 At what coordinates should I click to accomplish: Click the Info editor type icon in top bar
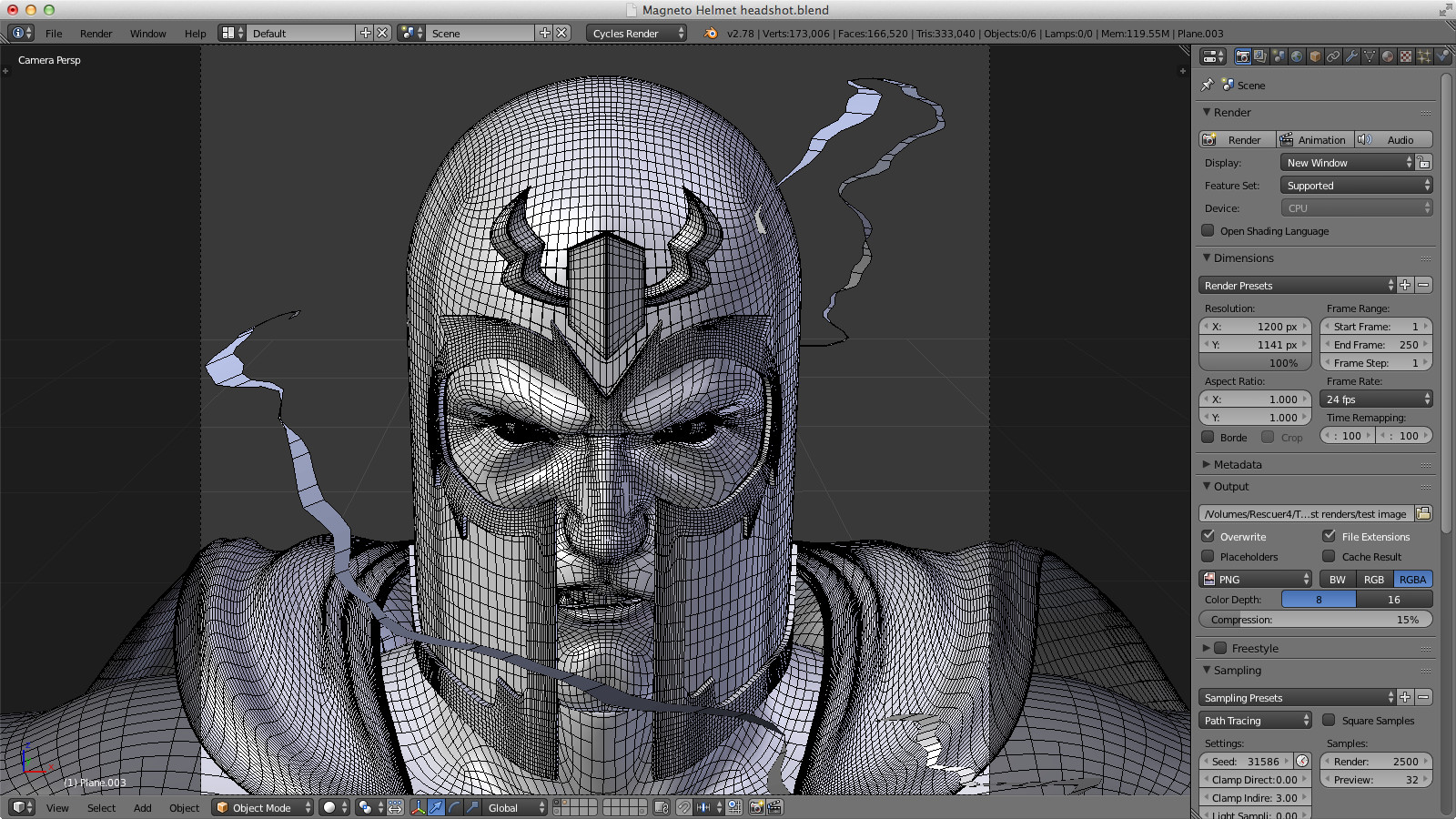pos(21,33)
